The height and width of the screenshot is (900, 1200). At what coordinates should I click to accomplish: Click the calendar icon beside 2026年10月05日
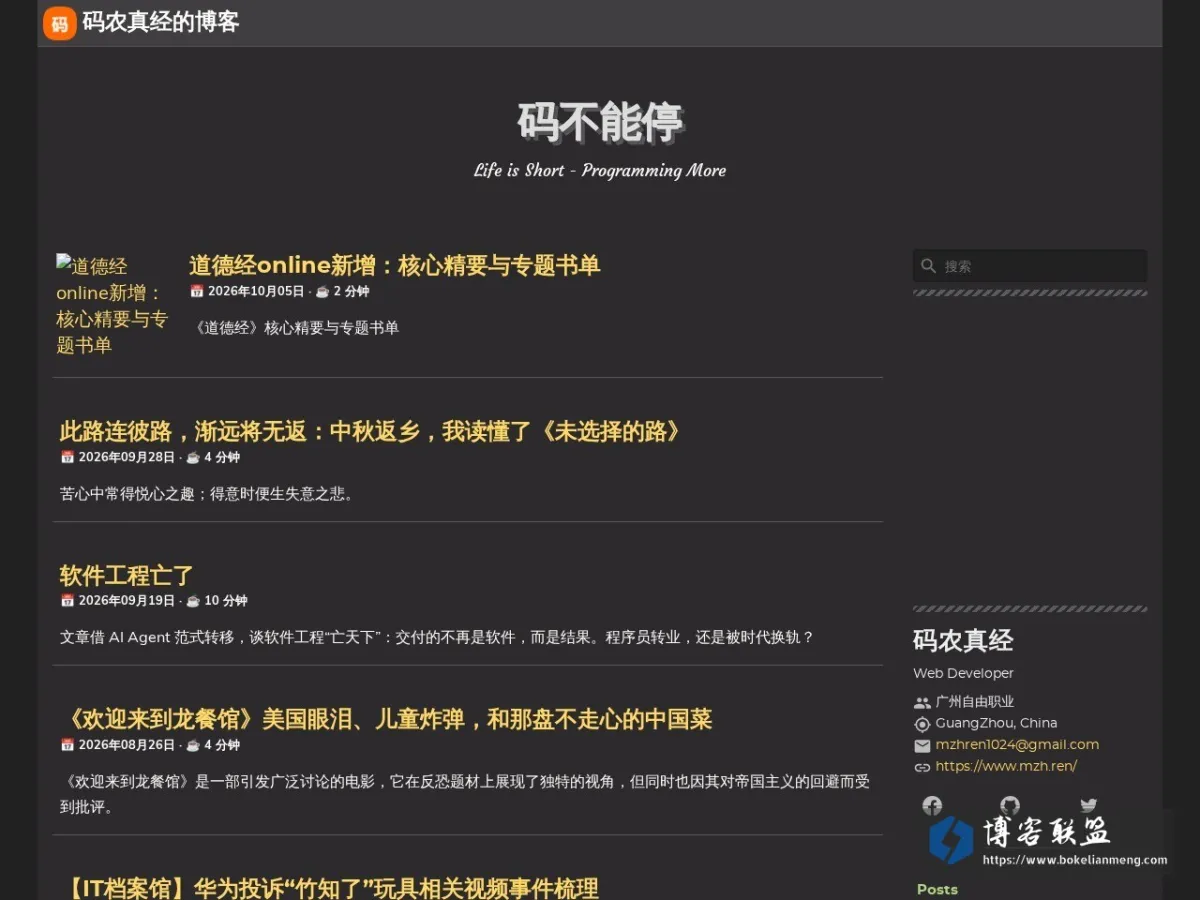click(x=197, y=291)
